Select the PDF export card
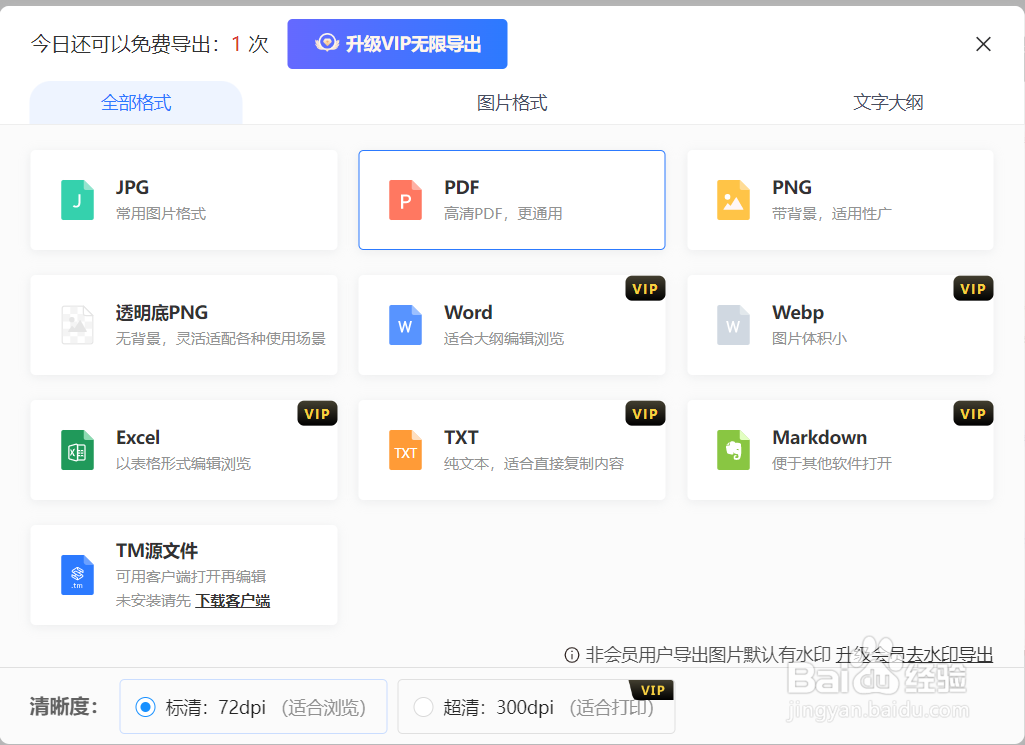The width and height of the screenshot is (1025, 745). click(512, 200)
